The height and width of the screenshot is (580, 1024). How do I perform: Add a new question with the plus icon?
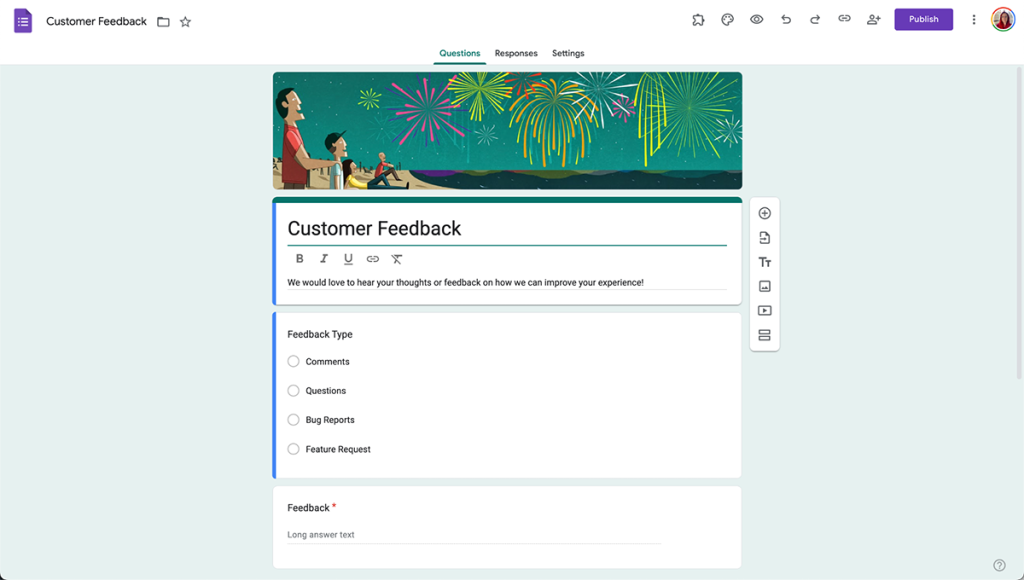[x=764, y=213]
